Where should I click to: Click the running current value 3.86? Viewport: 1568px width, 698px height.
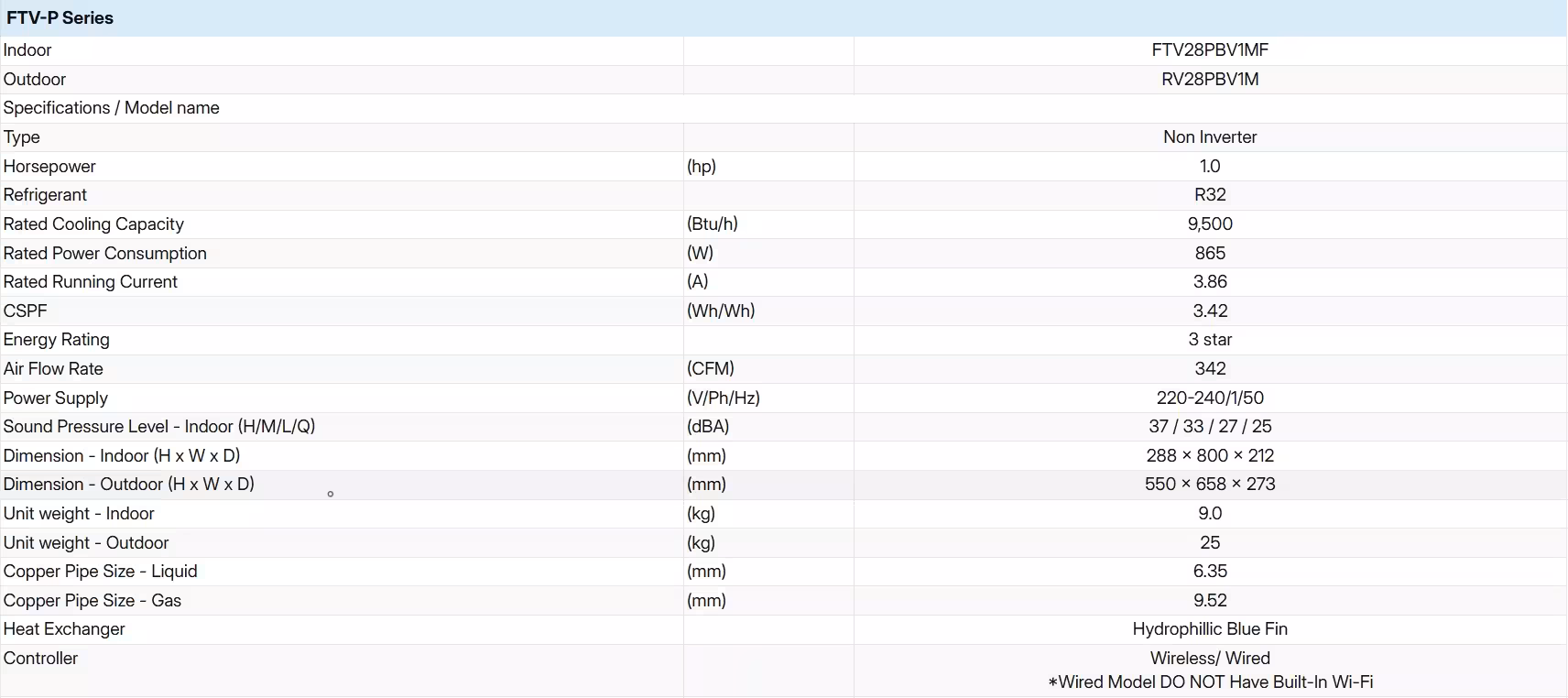(x=1210, y=282)
